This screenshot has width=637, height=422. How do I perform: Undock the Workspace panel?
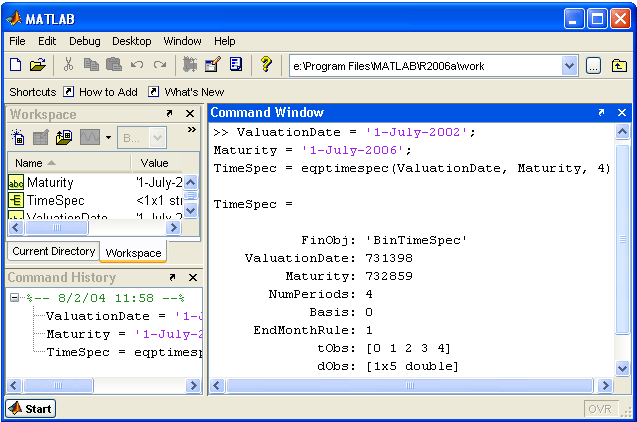click(x=169, y=114)
